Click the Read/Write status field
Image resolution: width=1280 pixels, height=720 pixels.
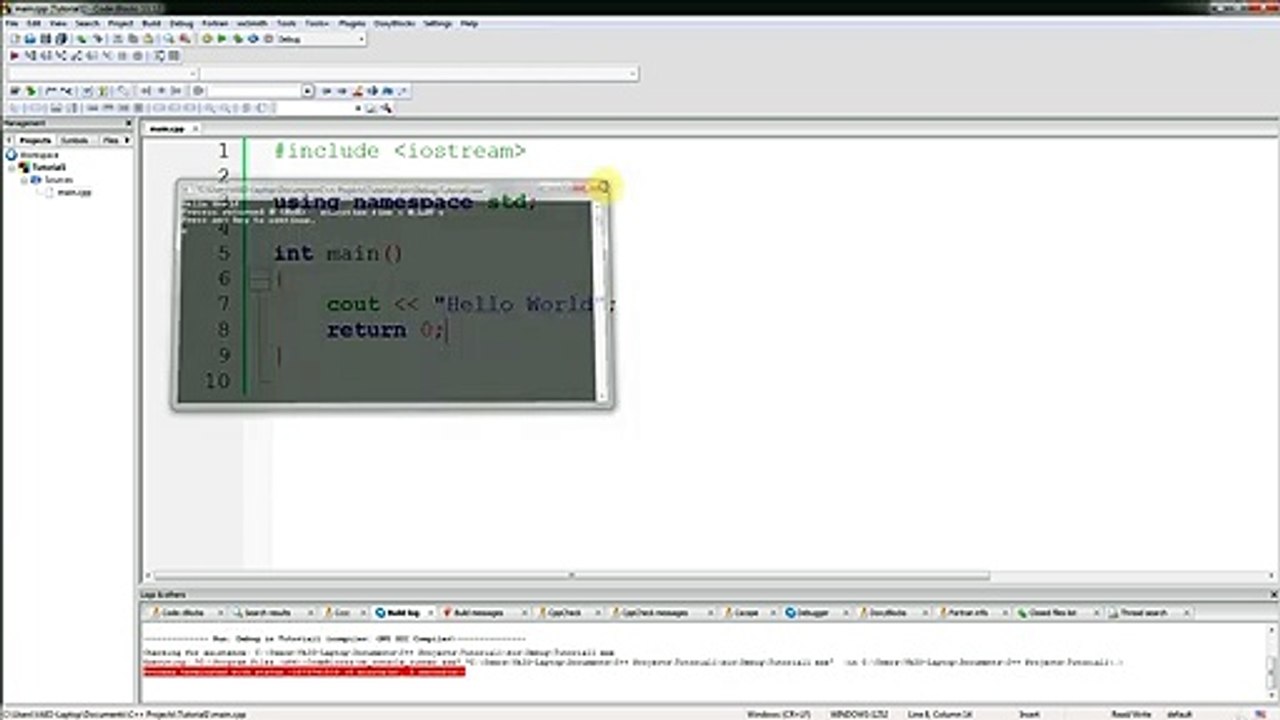click(1131, 714)
